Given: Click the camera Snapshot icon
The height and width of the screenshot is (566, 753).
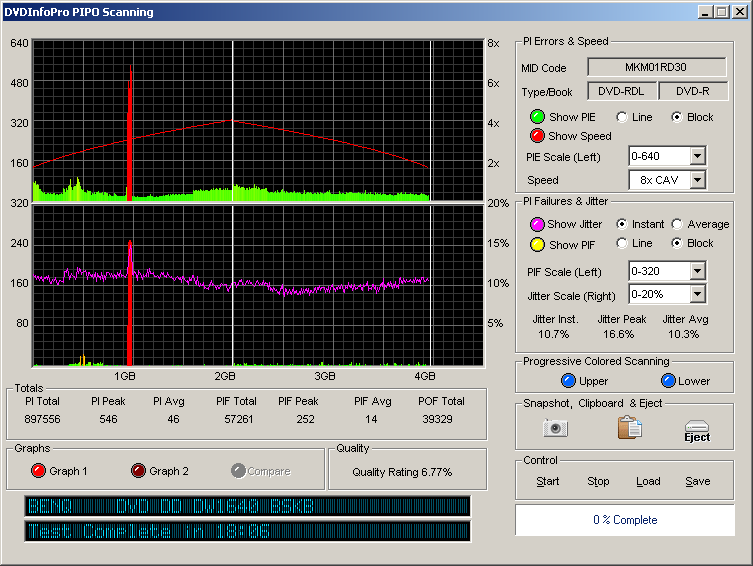Looking at the screenshot, I should [555, 428].
